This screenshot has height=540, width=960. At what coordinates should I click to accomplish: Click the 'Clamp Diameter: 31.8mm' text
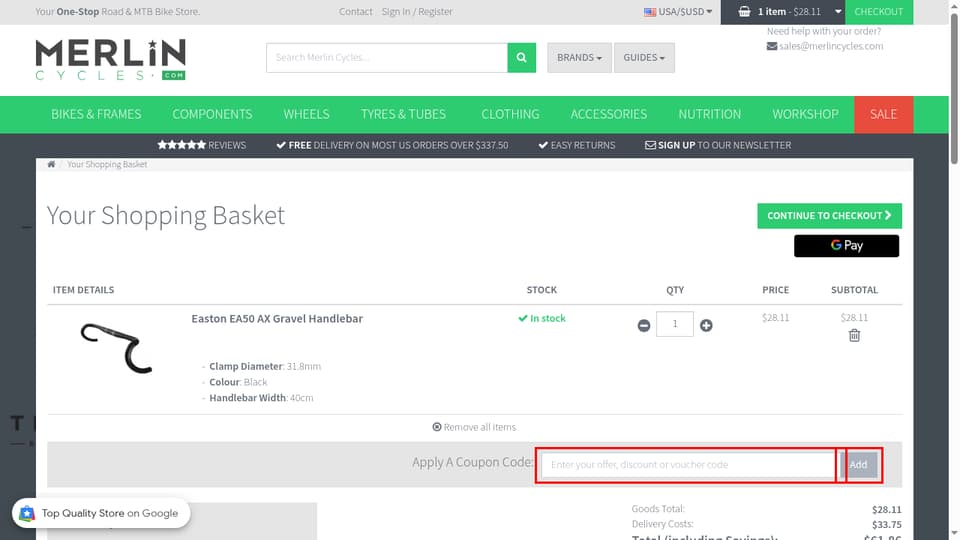[265, 366]
